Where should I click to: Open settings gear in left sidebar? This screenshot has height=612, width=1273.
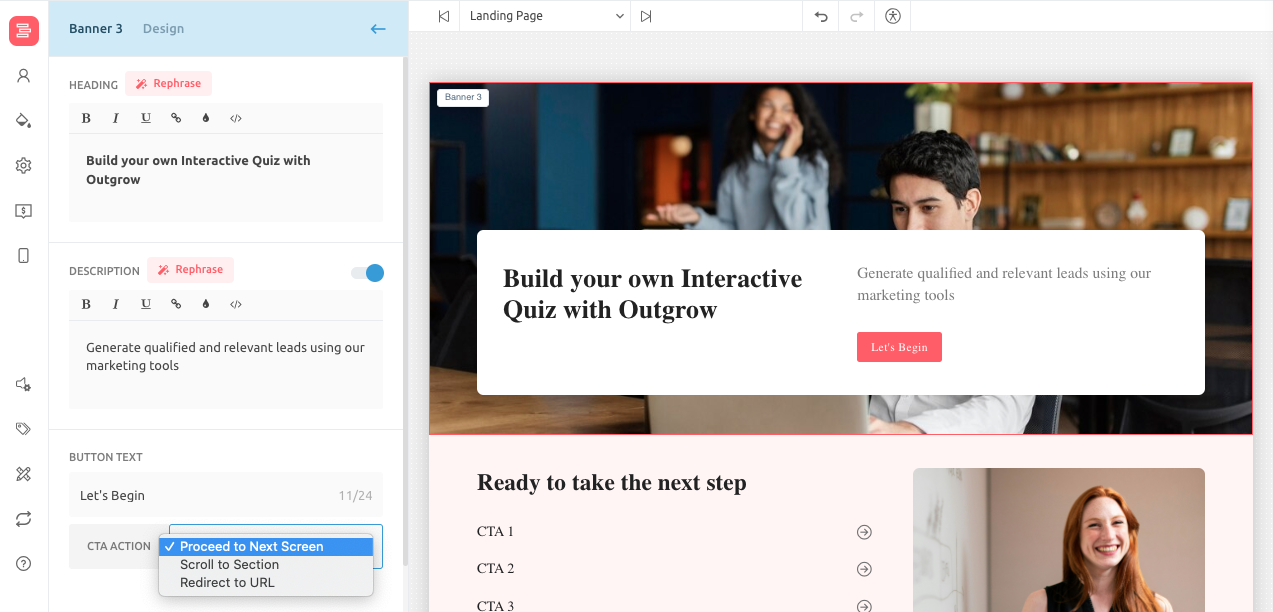[x=24, y=166]
